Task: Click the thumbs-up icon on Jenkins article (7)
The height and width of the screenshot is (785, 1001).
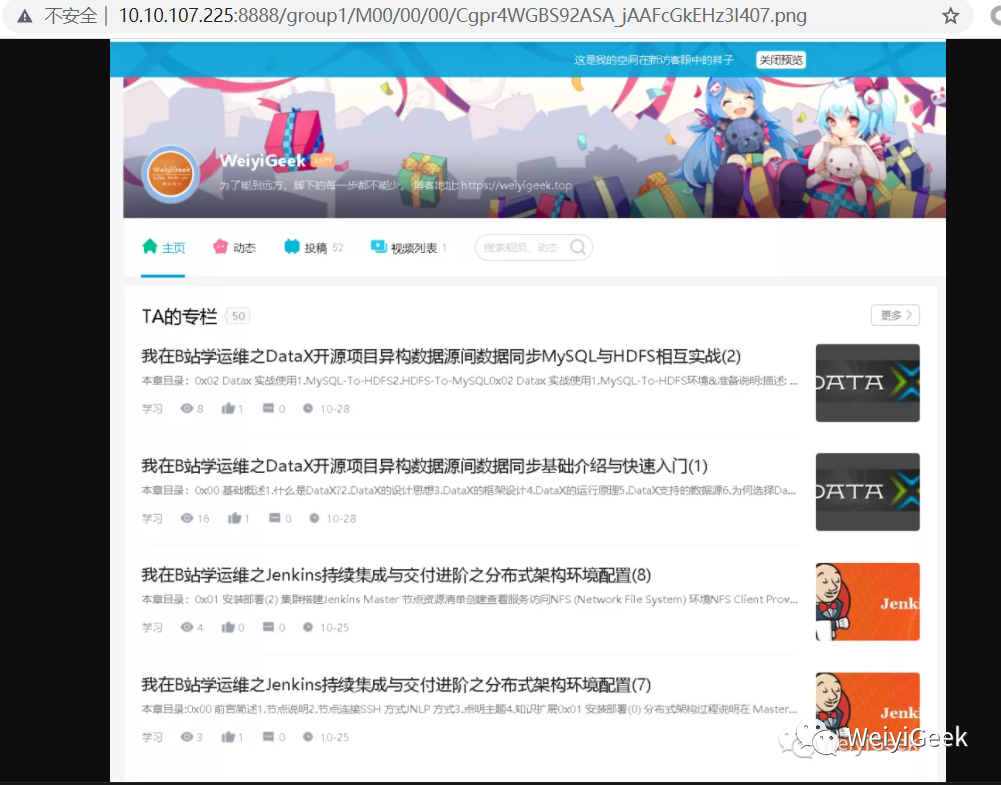Action: [x=228, y=737]
